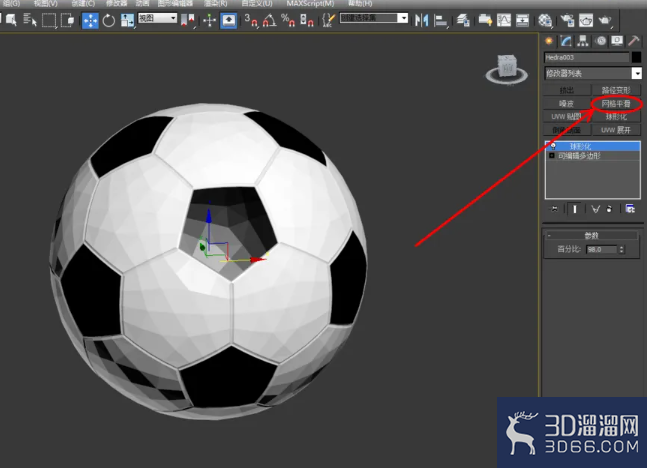Screen dimensions: 647x468
Task: Toggle the Graphite ribbon icon
Action: [485, 20]
